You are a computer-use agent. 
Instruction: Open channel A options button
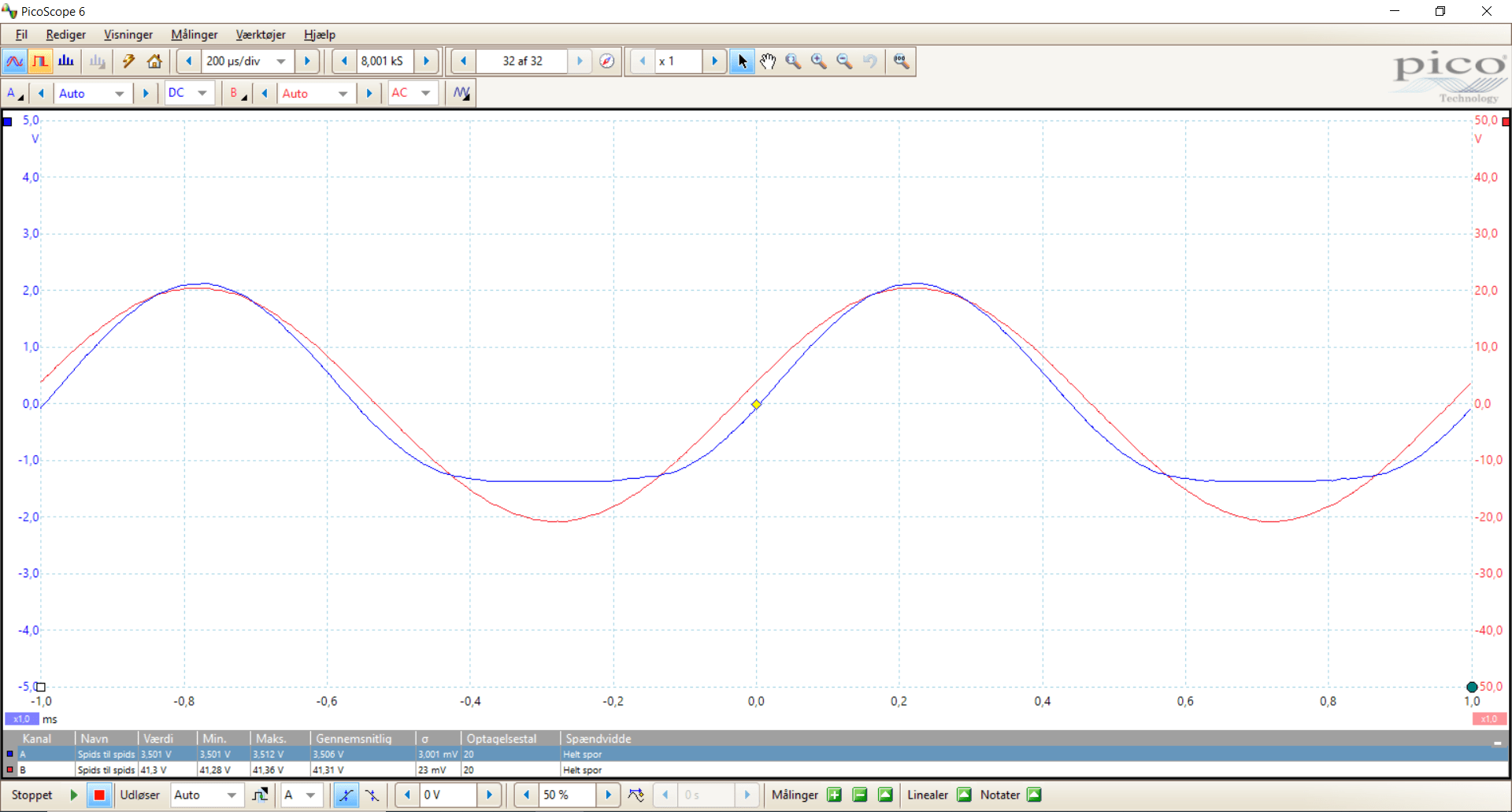point(14,93)
